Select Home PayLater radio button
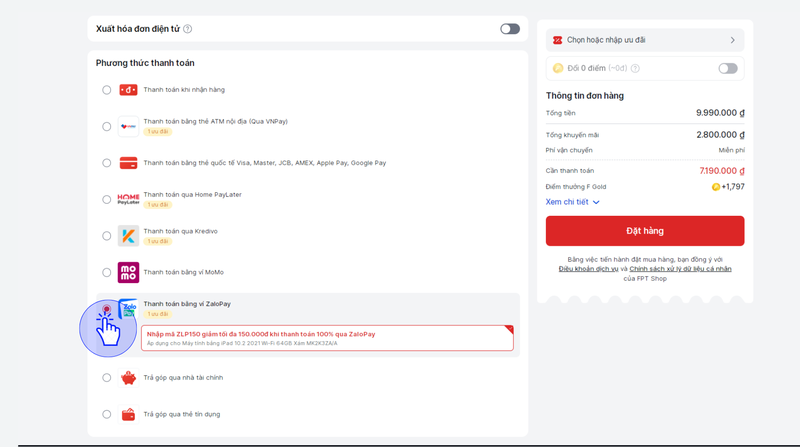The image size is (800, 447). pyautogui.click(x=106, y=199)
